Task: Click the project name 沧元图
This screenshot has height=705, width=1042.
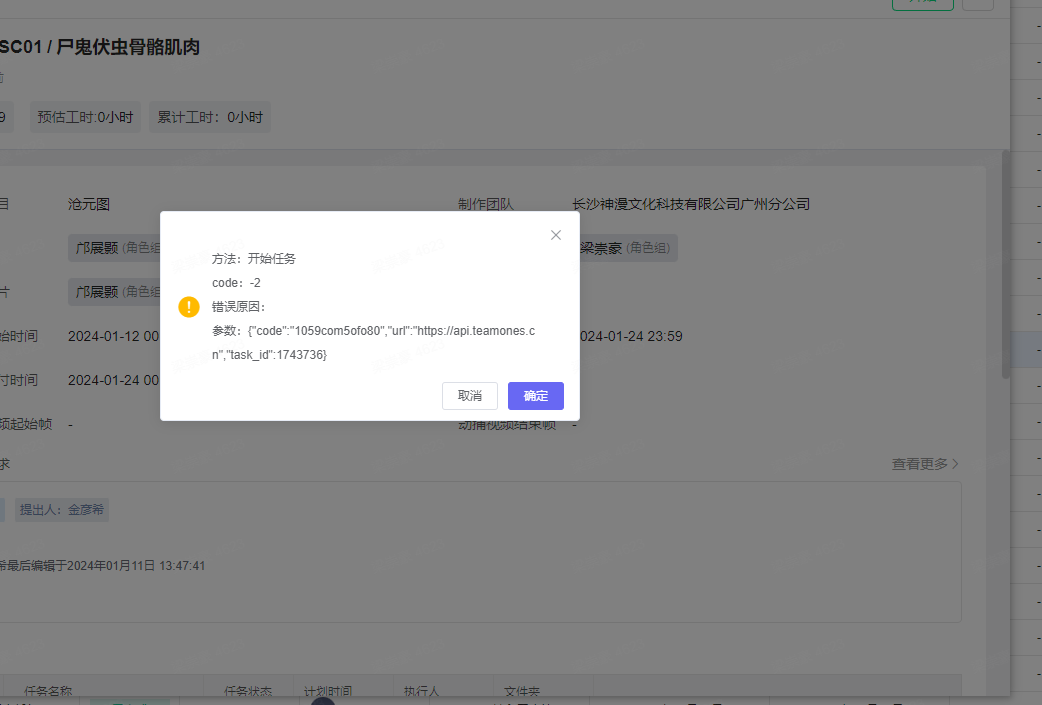Action: (x=89, y=204)
